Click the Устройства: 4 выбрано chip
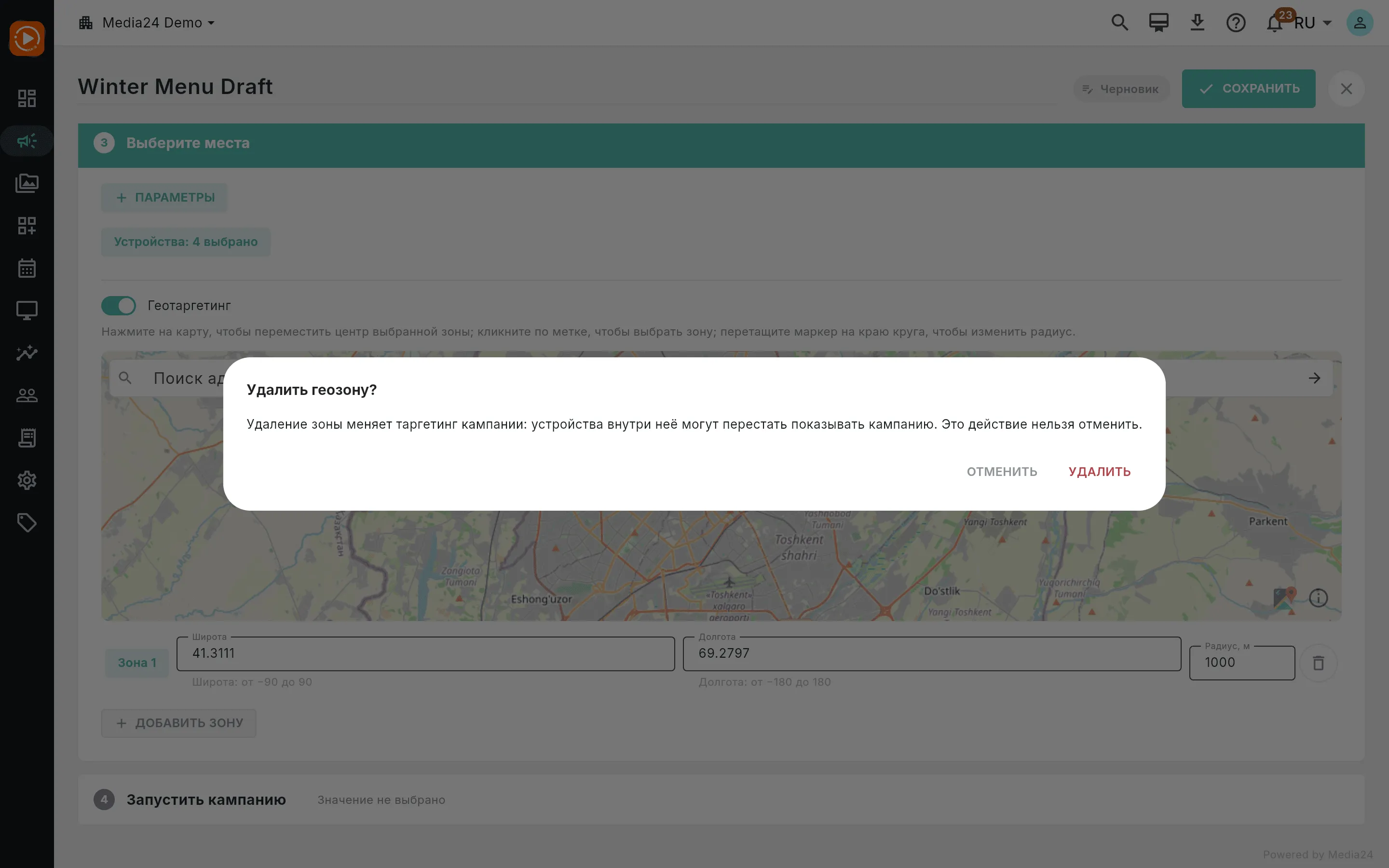 click(x=186, y=242)
